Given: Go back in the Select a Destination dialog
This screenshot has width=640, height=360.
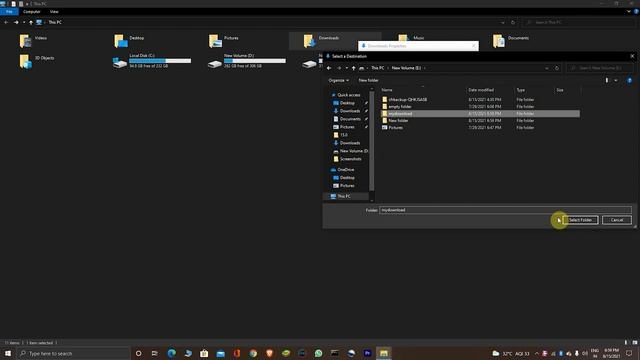Looking at the screenshot, I should point(329,68).
